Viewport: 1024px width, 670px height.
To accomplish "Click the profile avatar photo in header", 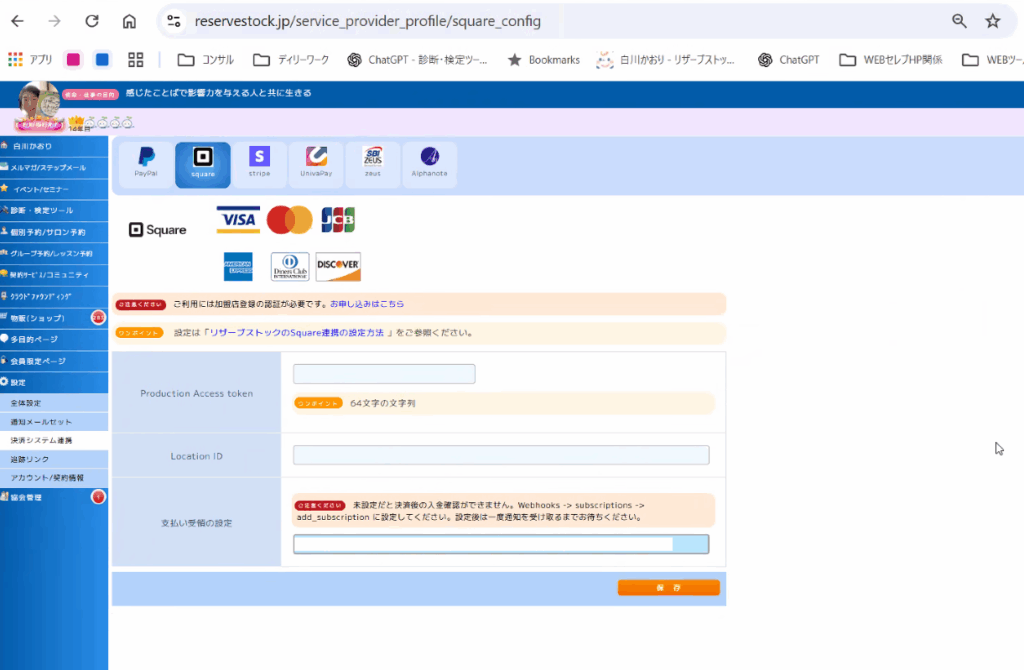I will (x=38, y=104).
